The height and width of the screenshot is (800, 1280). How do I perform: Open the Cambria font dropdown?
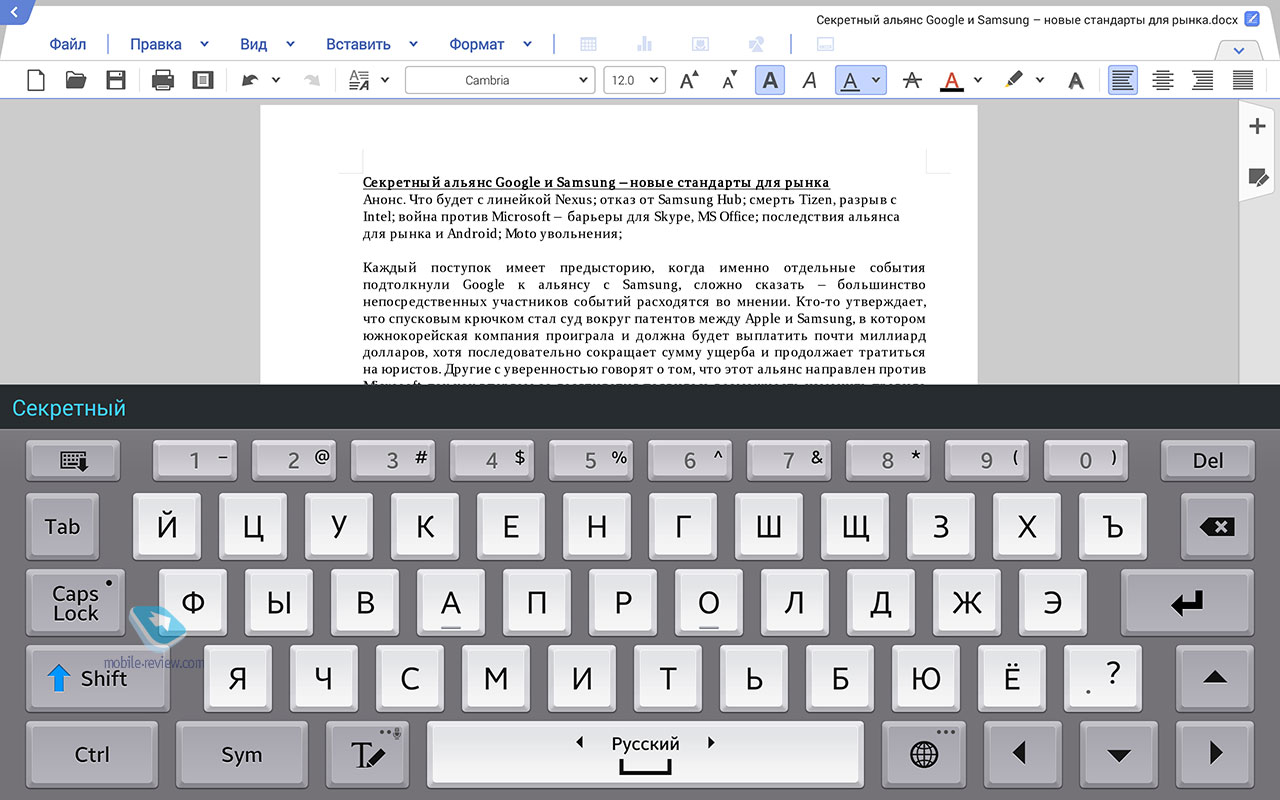click(x=499, y=80)
